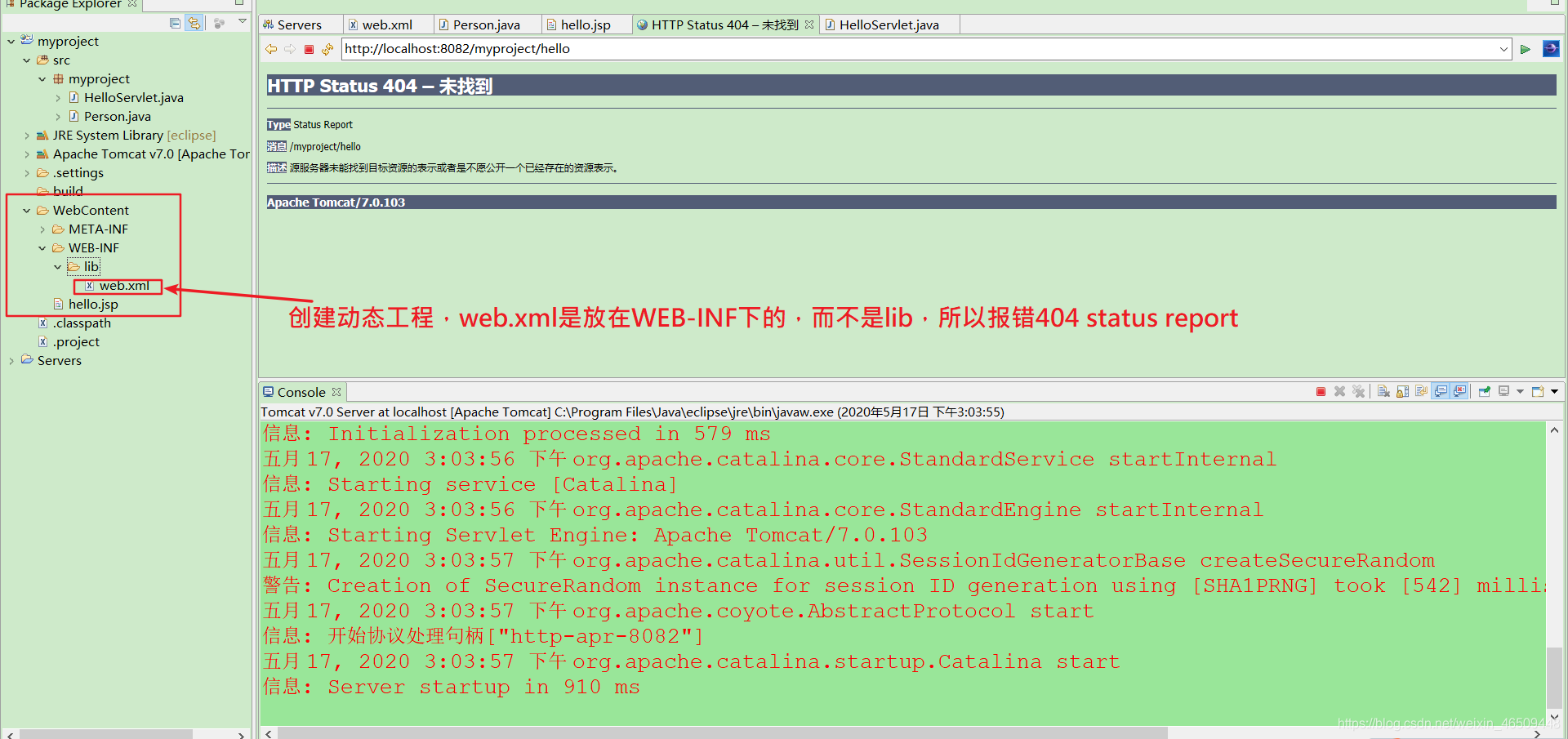Clear the Console output
Viewport: 1568px width, 739px height.
click(x=1383, y=392)
